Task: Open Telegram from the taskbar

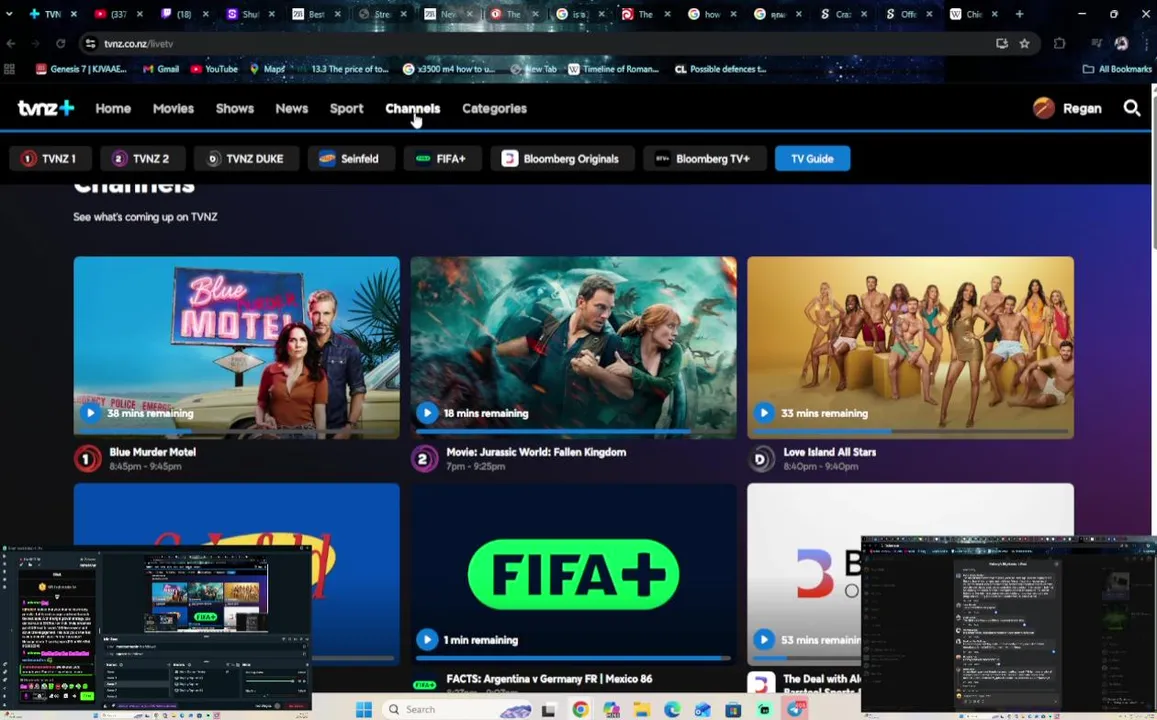Action: tap(795, 710)
